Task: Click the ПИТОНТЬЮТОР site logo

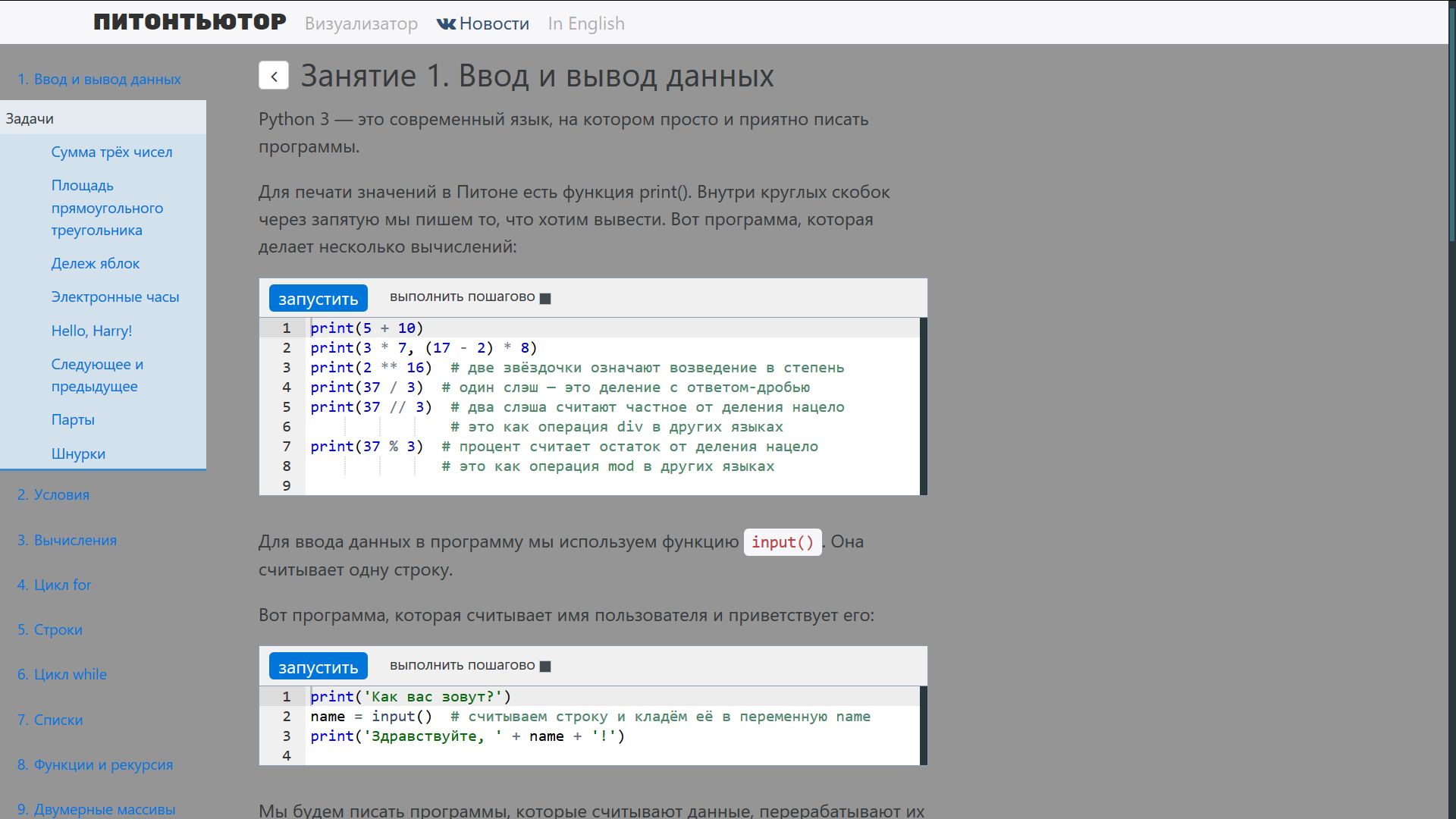Action: tap(190, 22)
